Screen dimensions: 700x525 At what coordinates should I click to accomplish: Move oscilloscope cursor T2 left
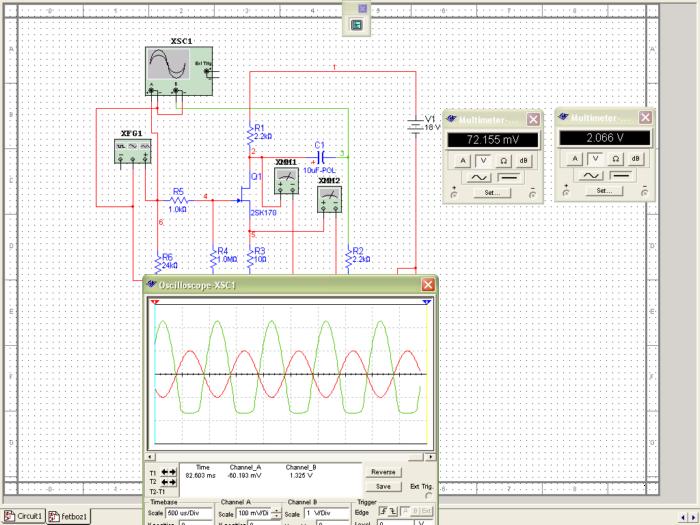tap(165, 482)
